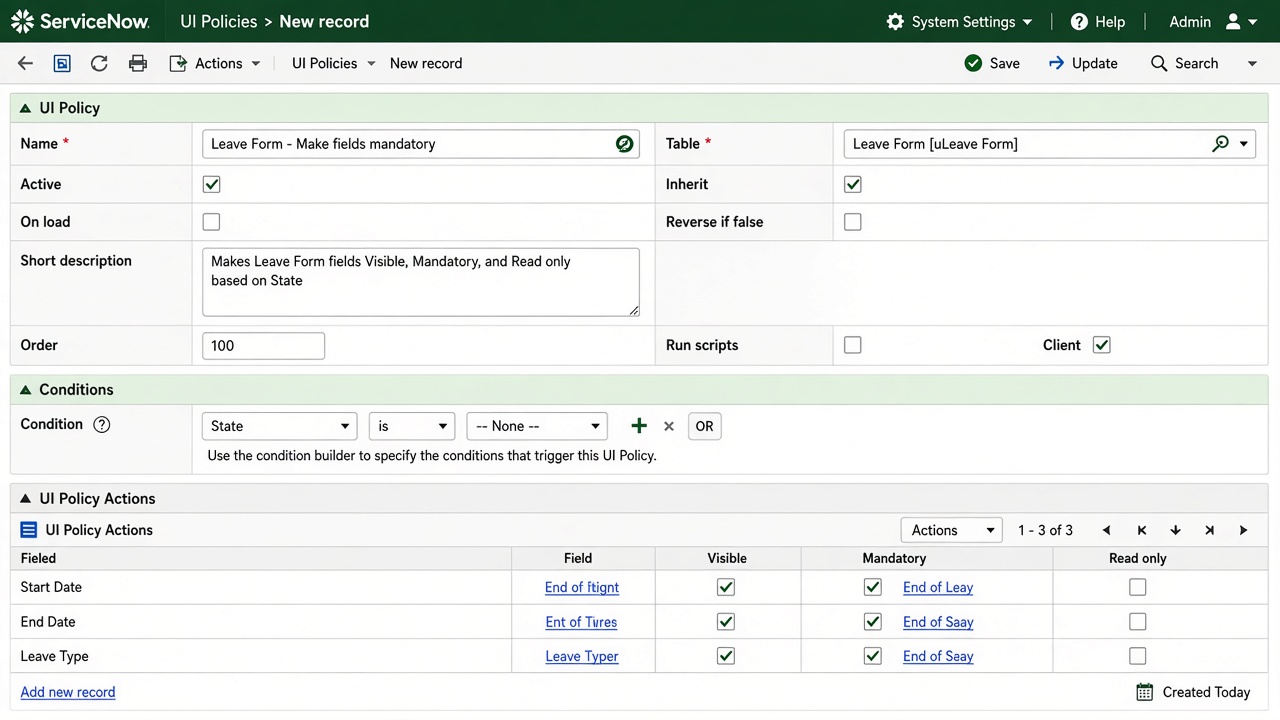This screenshot has height=720, width=1280.
Task: Click the Update button
Action: point(1083,63)
